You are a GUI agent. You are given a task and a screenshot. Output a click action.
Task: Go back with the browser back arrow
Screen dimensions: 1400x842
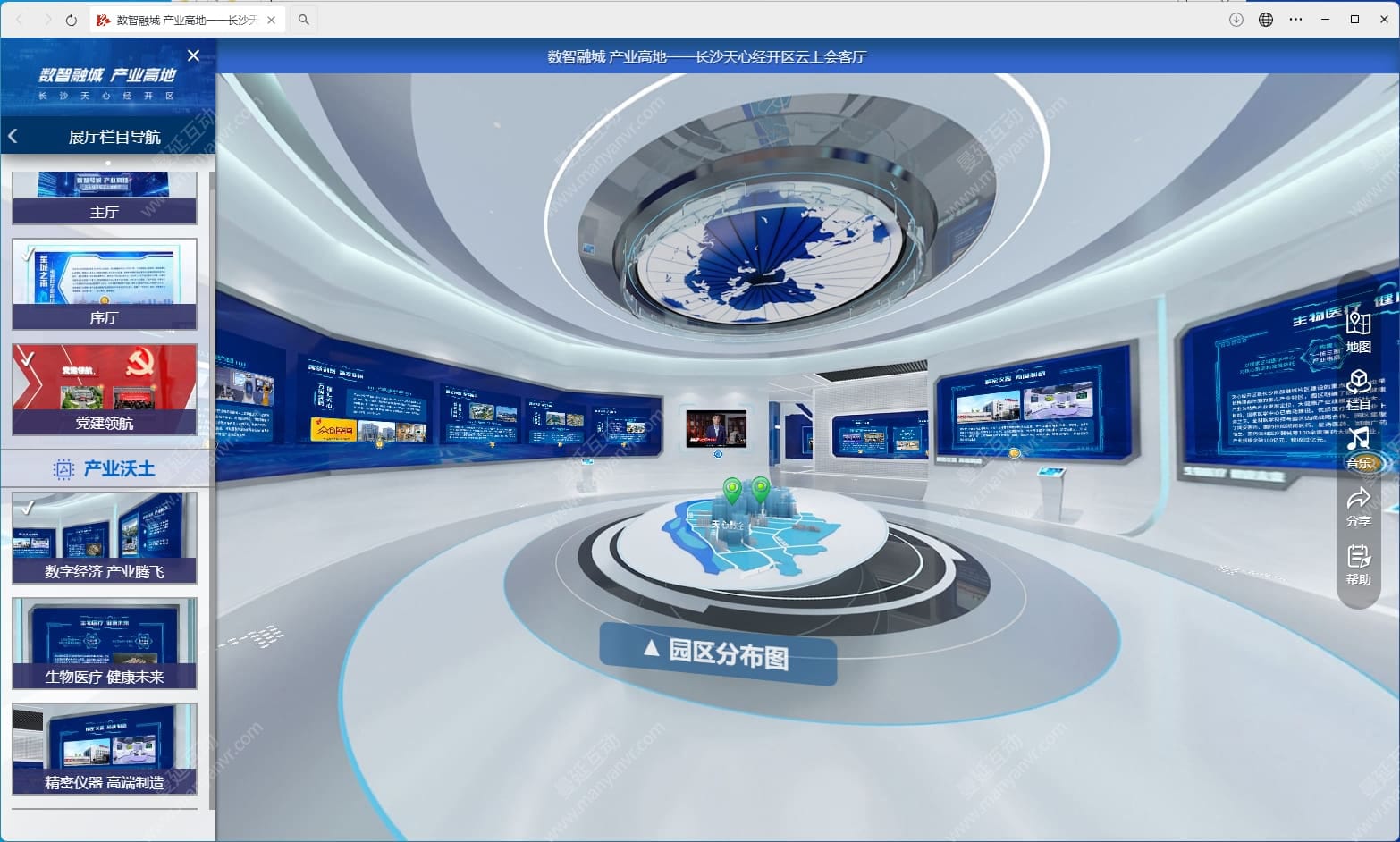coord(20,20)
